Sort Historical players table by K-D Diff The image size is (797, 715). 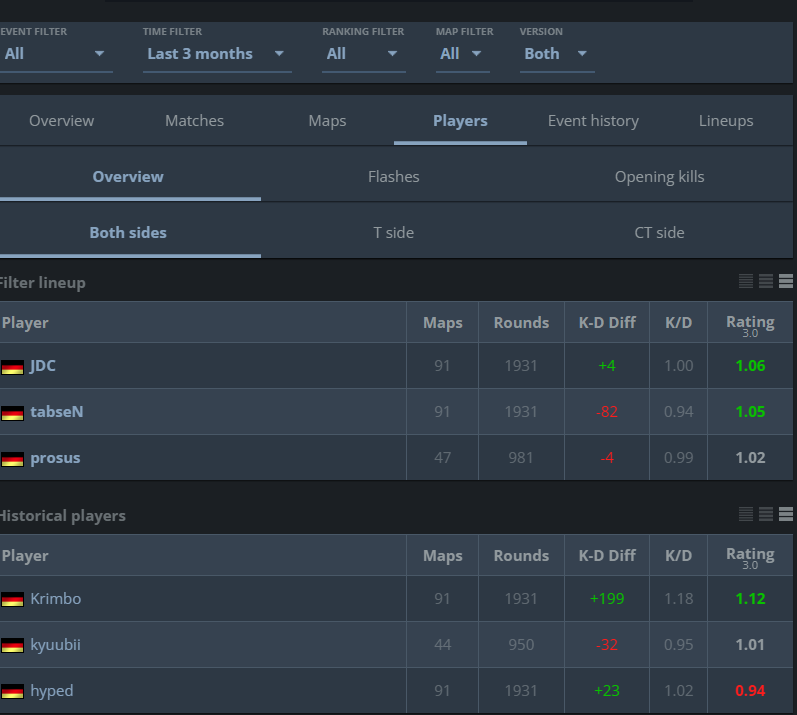pos(607,555)
